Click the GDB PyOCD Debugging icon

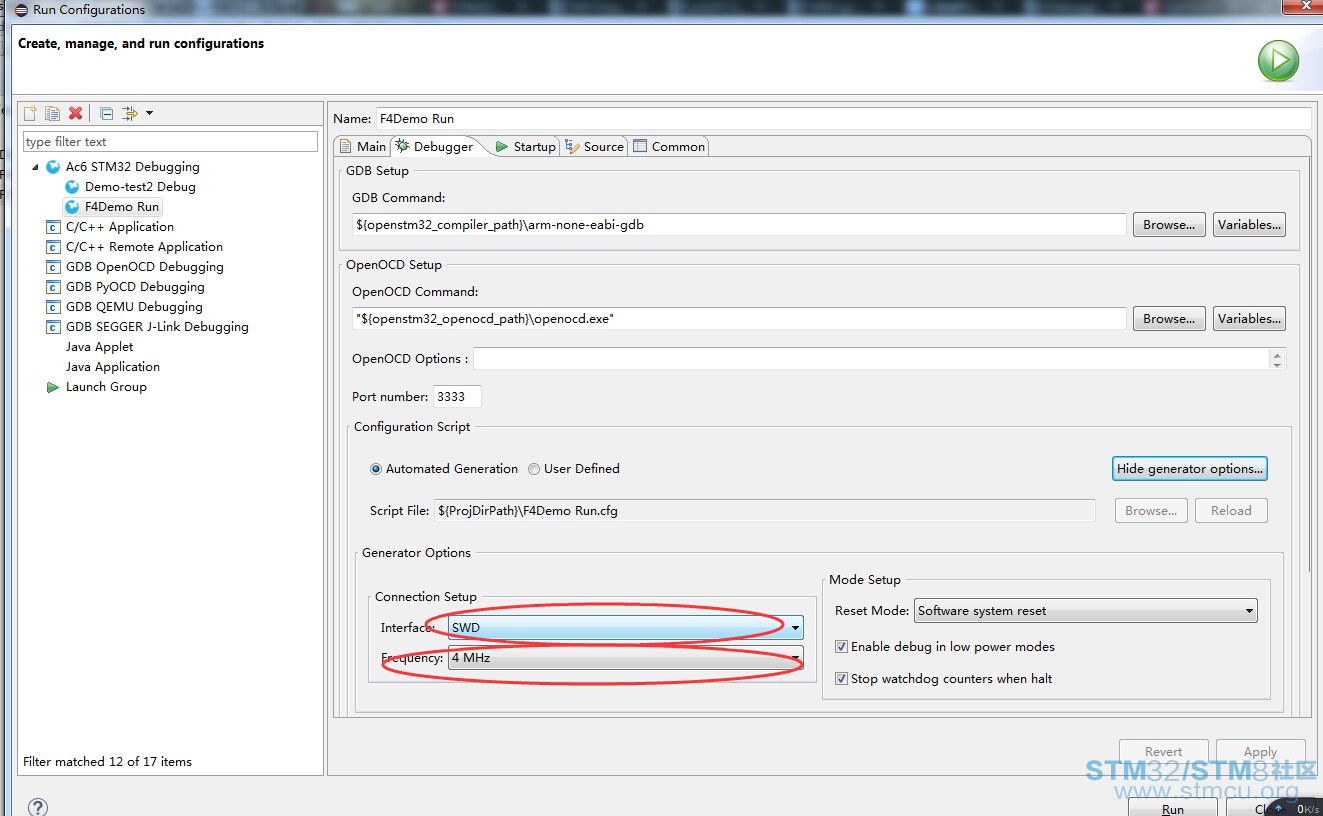[x=53, y=287]
